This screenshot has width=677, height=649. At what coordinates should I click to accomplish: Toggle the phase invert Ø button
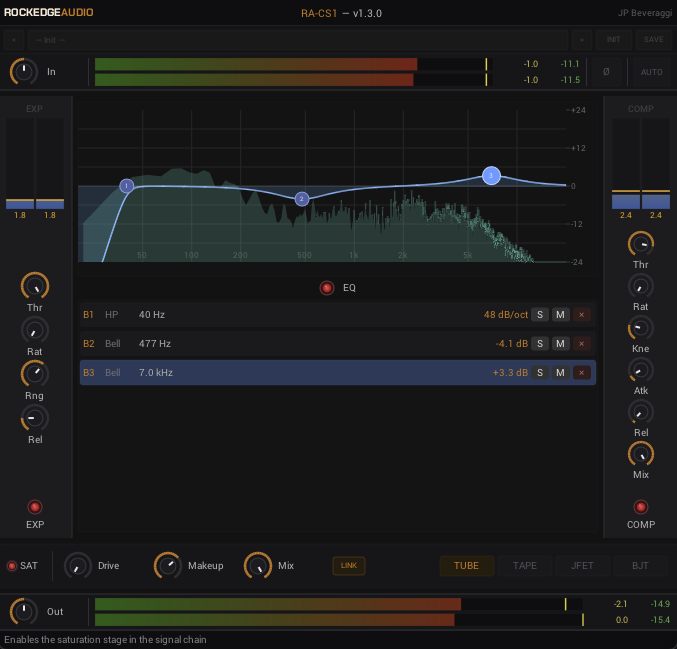pyautogui.click(x=606, y=72)
